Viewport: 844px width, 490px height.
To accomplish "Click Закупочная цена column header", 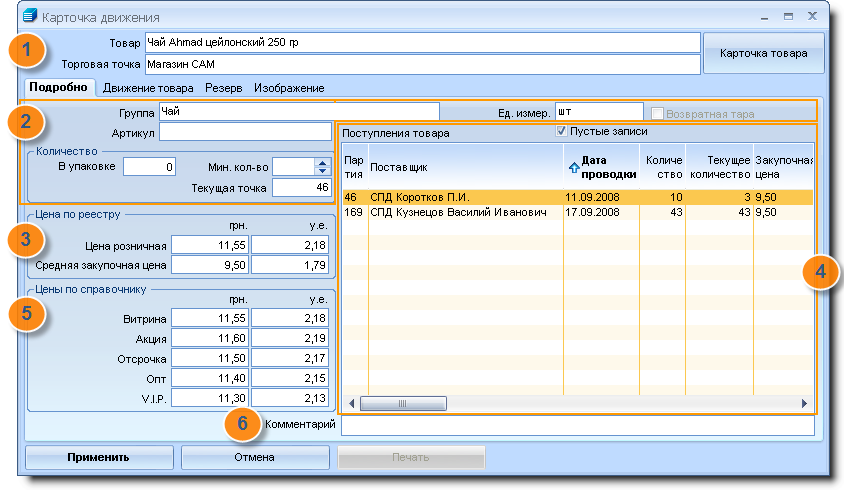I will point(784,167).
